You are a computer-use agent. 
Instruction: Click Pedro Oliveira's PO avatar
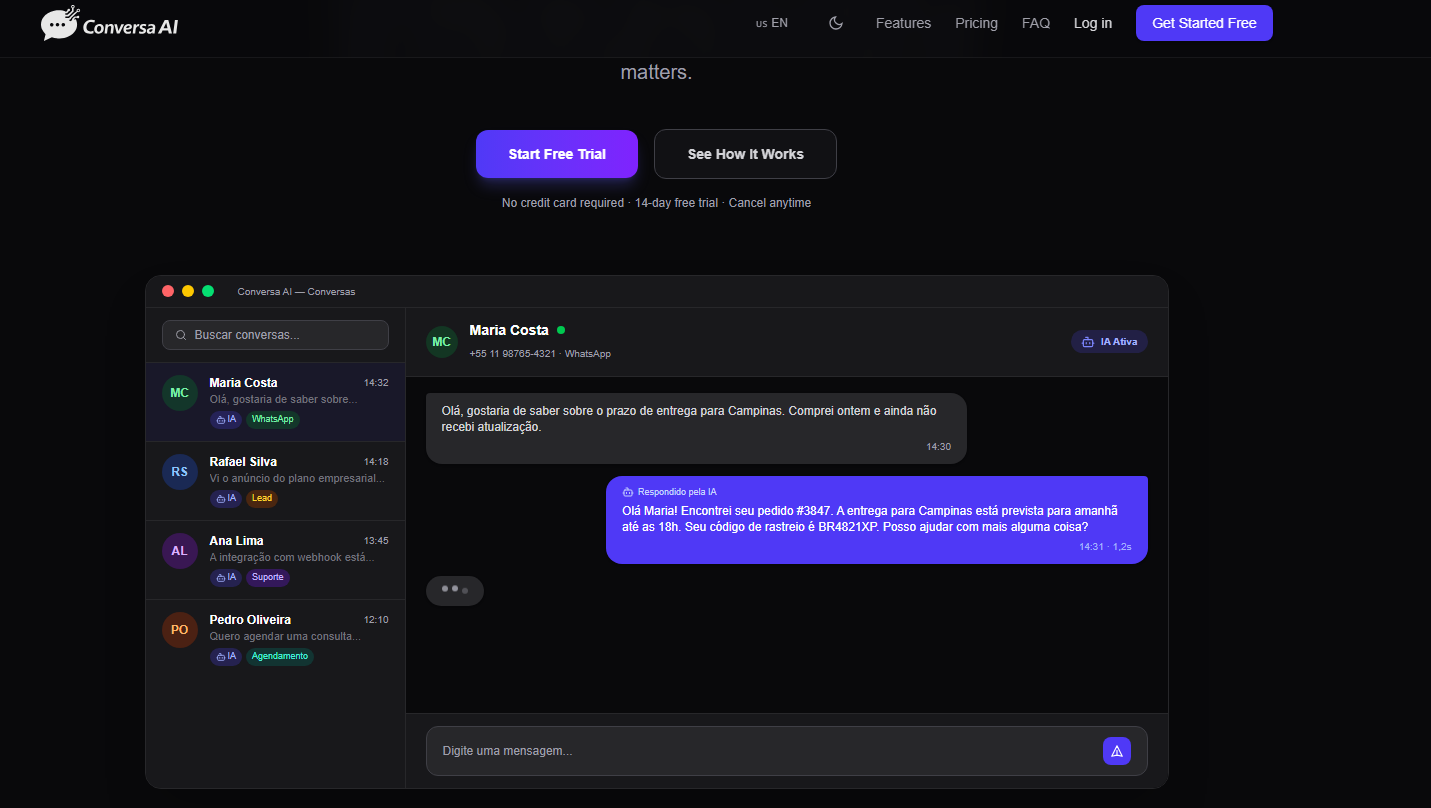point(180,630)
